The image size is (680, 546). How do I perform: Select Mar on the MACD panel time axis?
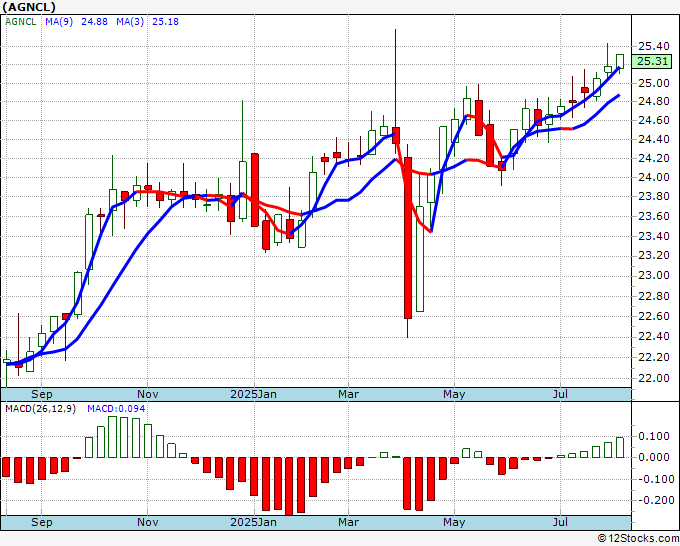348,522
